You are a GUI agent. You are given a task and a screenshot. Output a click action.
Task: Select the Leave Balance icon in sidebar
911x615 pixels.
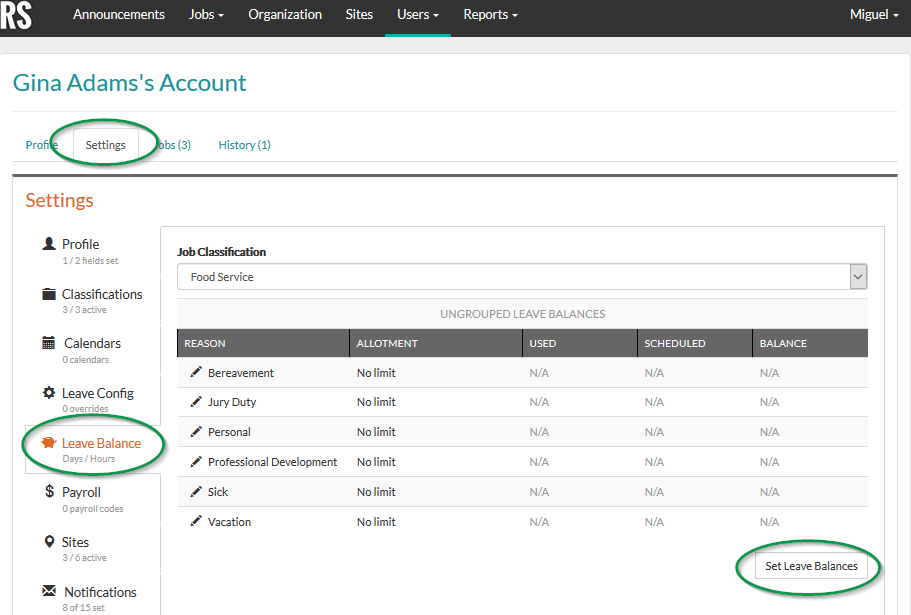click(50, 441)
